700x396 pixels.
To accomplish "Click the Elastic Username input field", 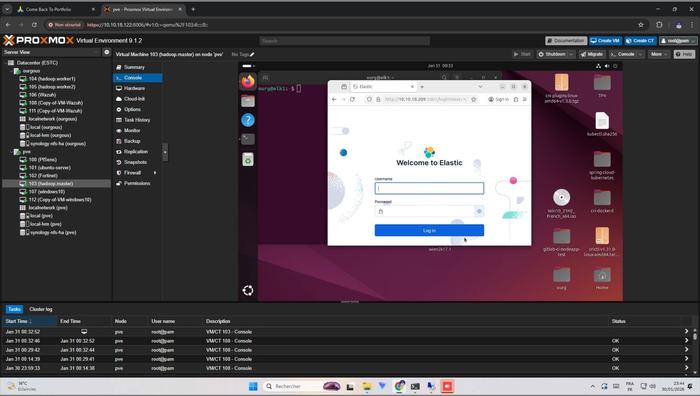I will tap(429, 188).
